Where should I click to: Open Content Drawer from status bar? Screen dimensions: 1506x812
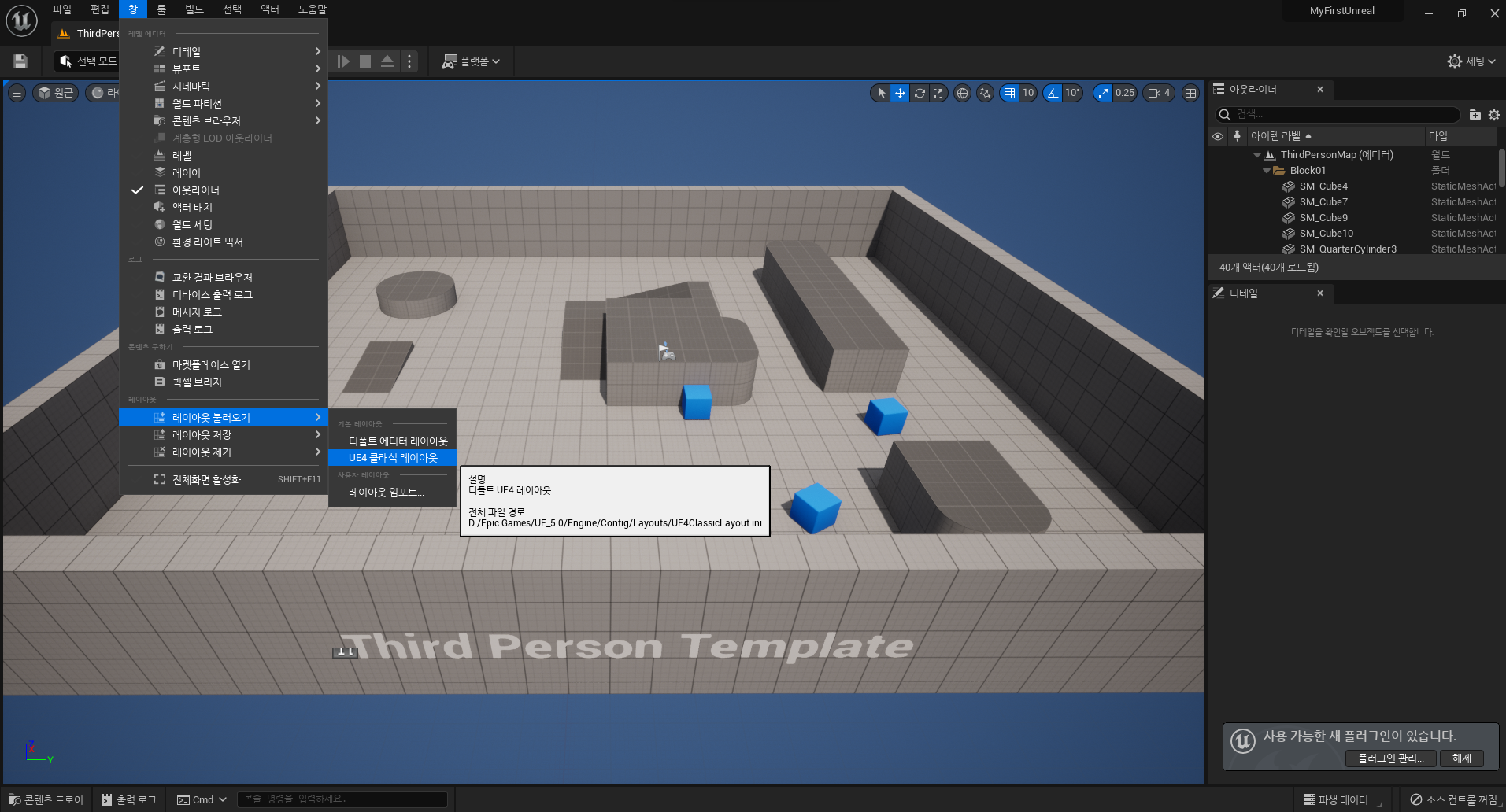(x=46, y=799)
